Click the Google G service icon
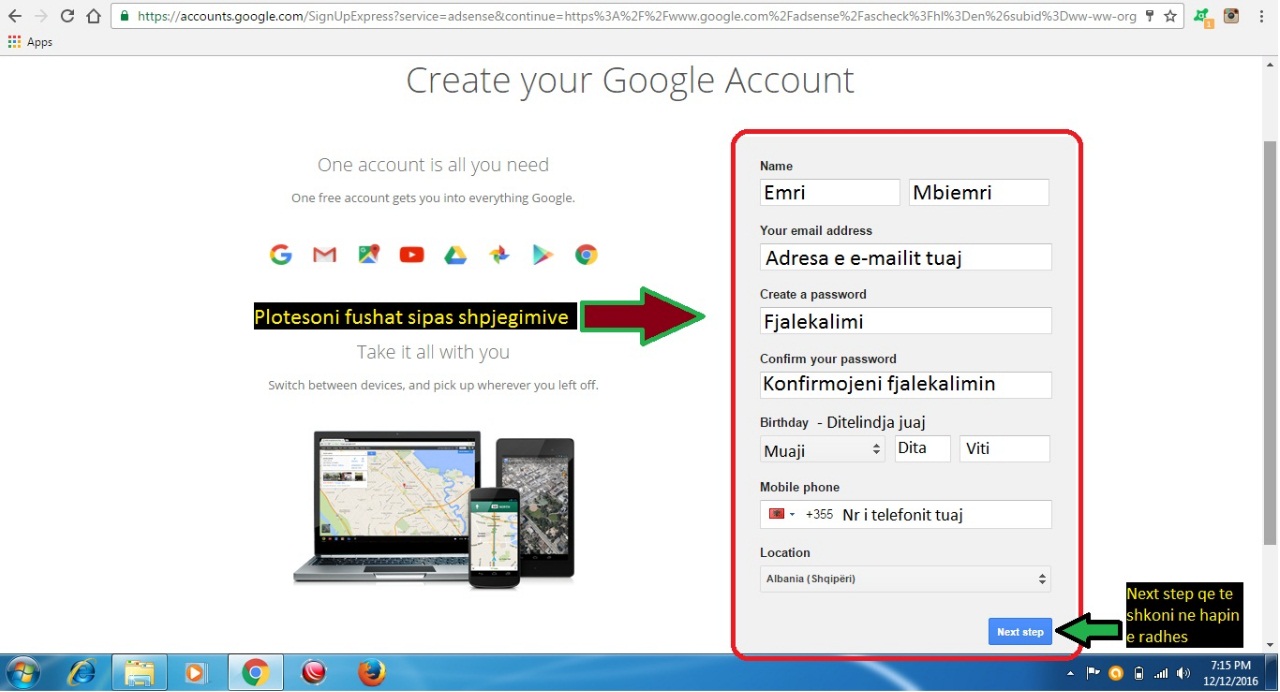The image size is (1280, 692). coord(281,254)
